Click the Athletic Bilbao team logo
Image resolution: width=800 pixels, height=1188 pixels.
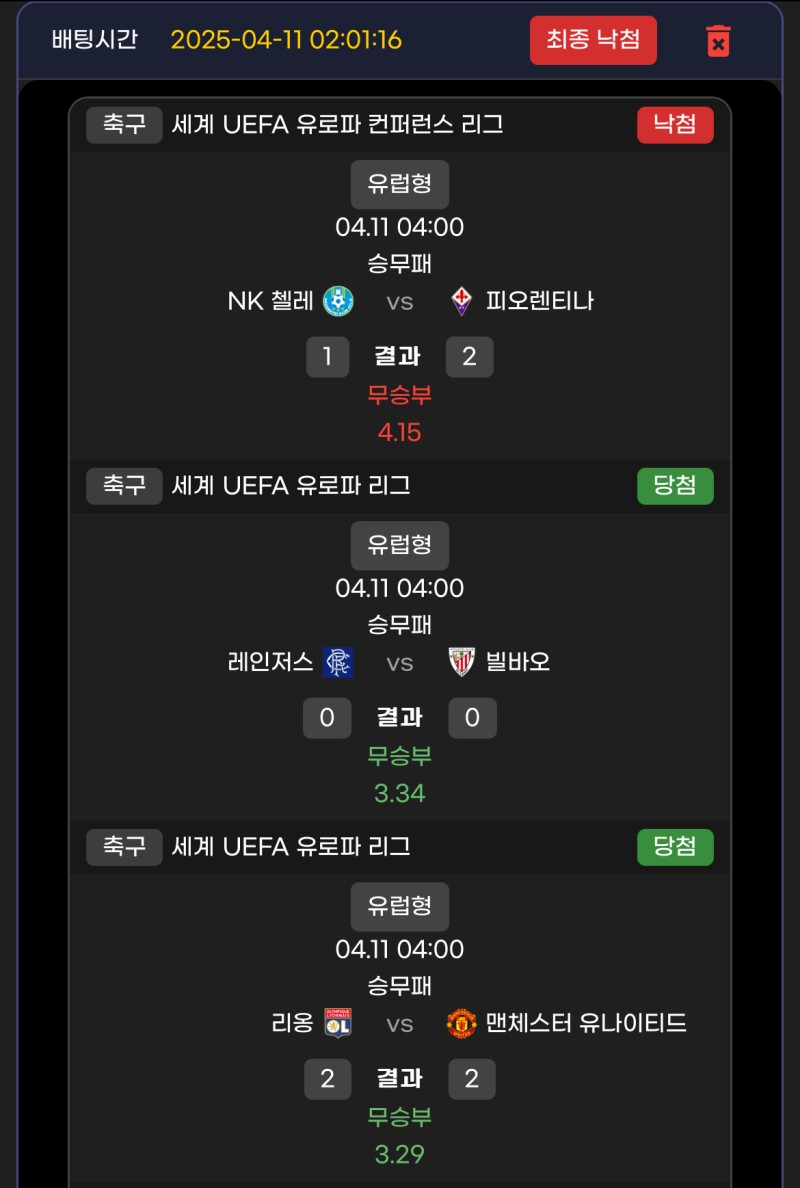(x=461, y=662)
